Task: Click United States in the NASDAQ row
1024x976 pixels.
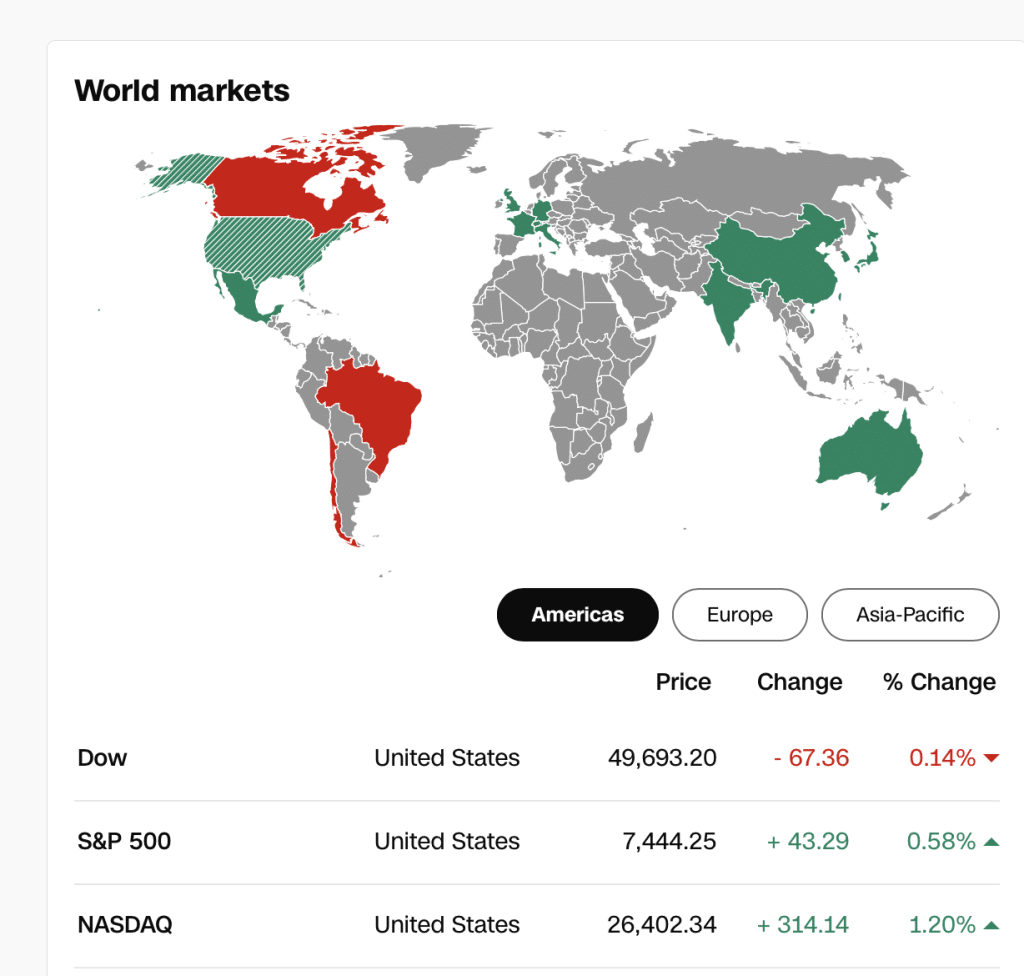Action: click(447, 925)
